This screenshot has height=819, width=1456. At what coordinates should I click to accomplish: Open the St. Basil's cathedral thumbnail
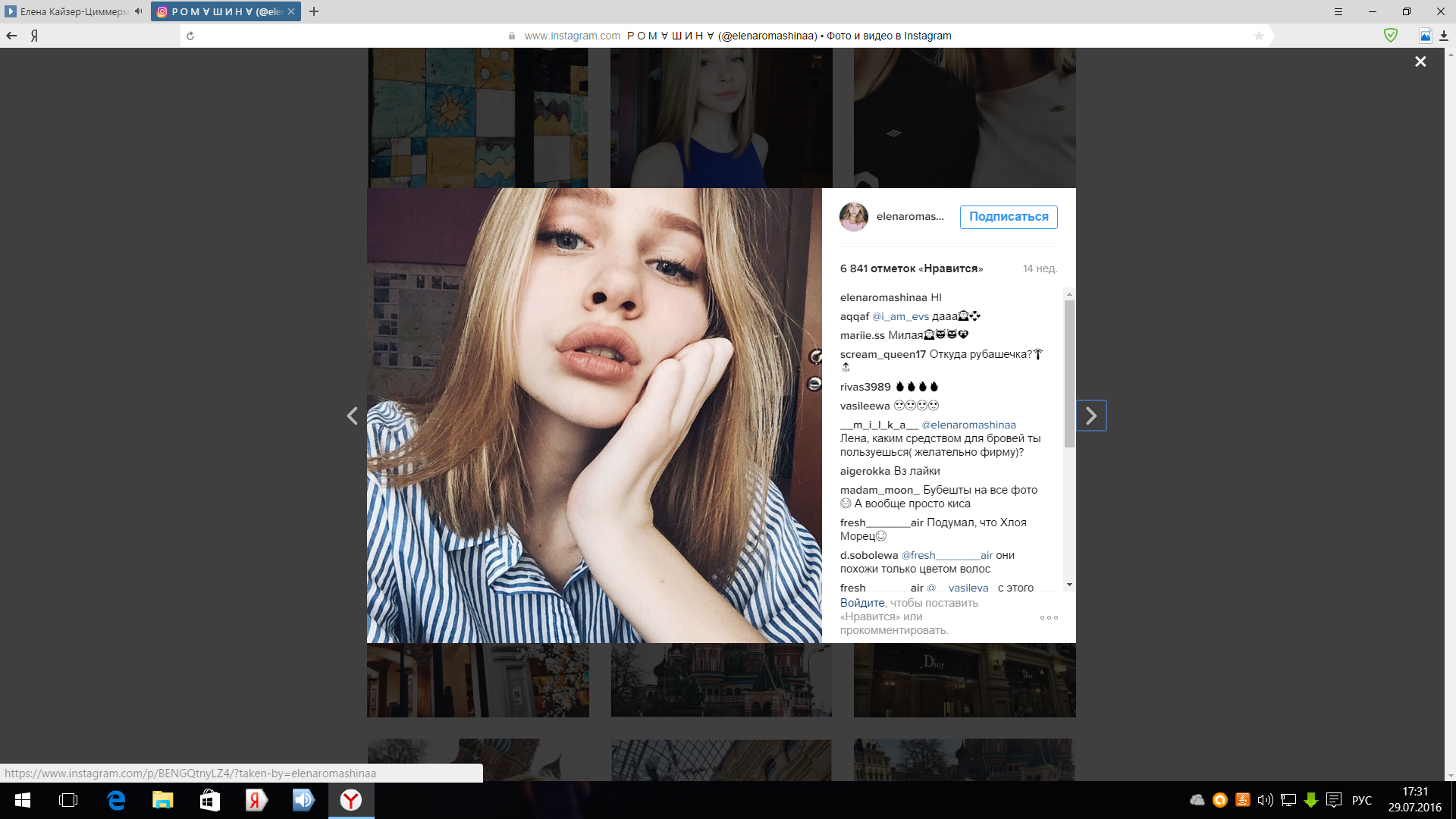point(721,680)
